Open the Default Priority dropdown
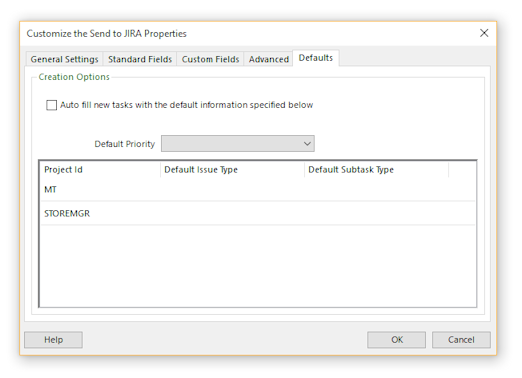This screenshot has height=378, width=522. point(238,144)
